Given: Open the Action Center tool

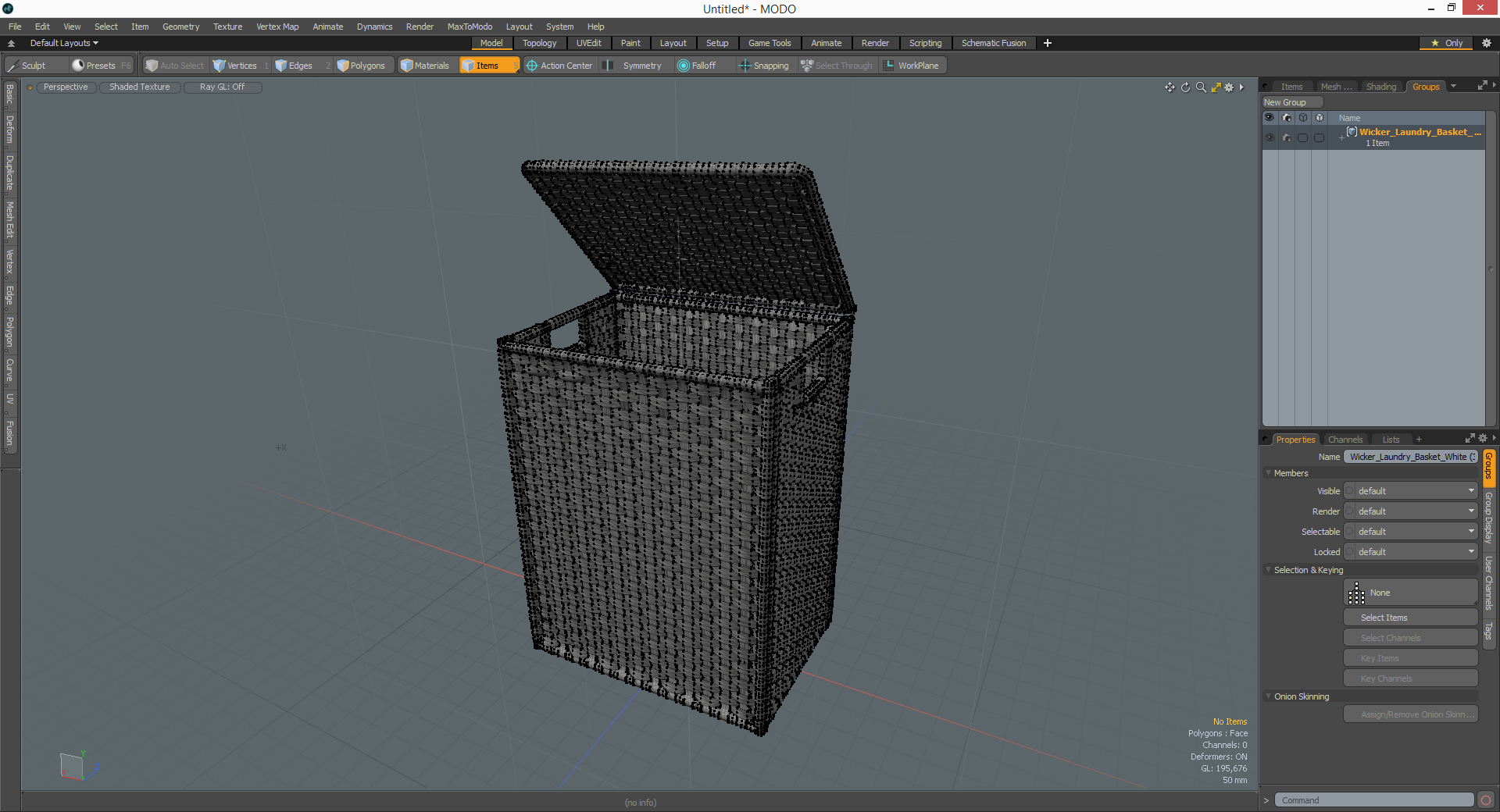Looking at the screenshot, I should pyautogui.click(x=560, y=66).
